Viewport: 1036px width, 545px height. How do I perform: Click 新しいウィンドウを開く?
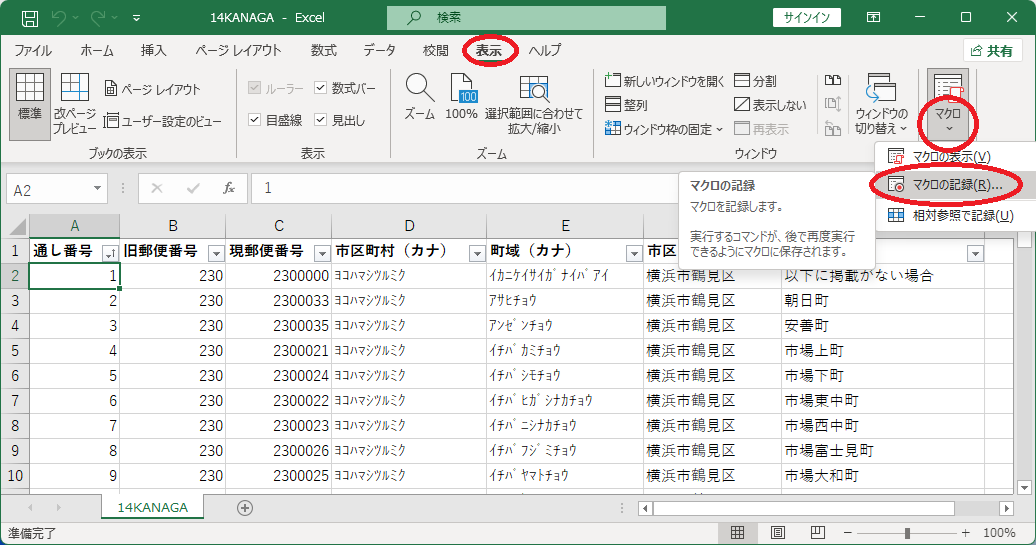click(x=664, y=81)
